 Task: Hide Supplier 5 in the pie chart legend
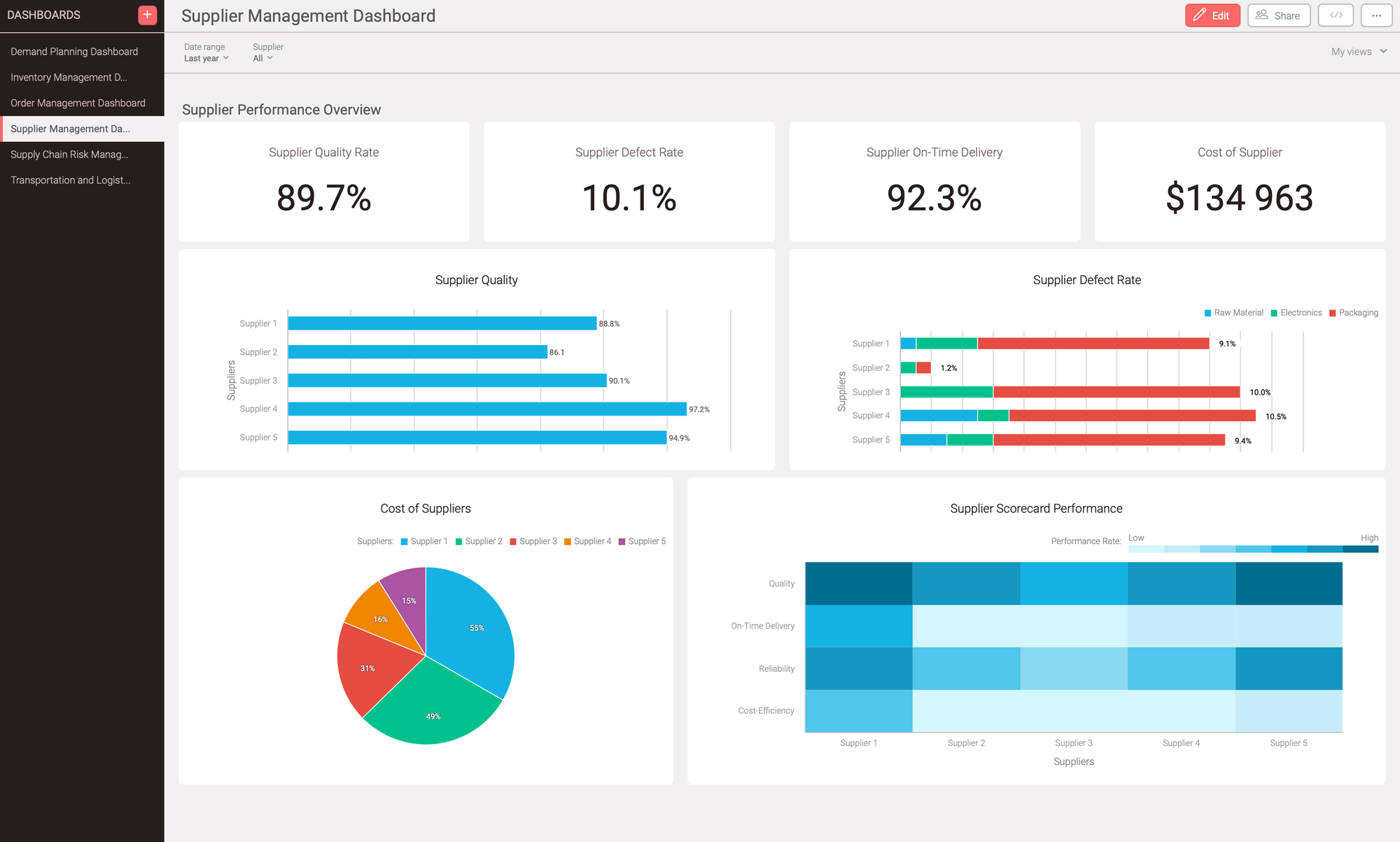642,541
